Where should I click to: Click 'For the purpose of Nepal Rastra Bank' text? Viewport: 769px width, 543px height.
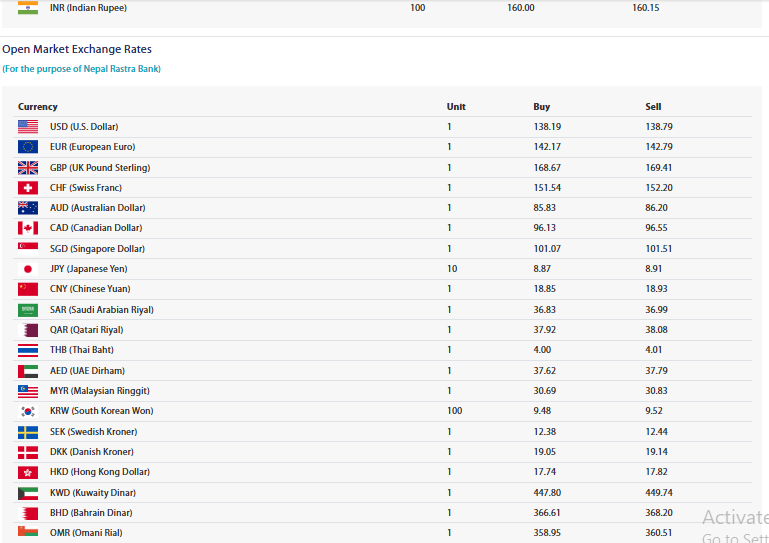(x=81, y=69)
